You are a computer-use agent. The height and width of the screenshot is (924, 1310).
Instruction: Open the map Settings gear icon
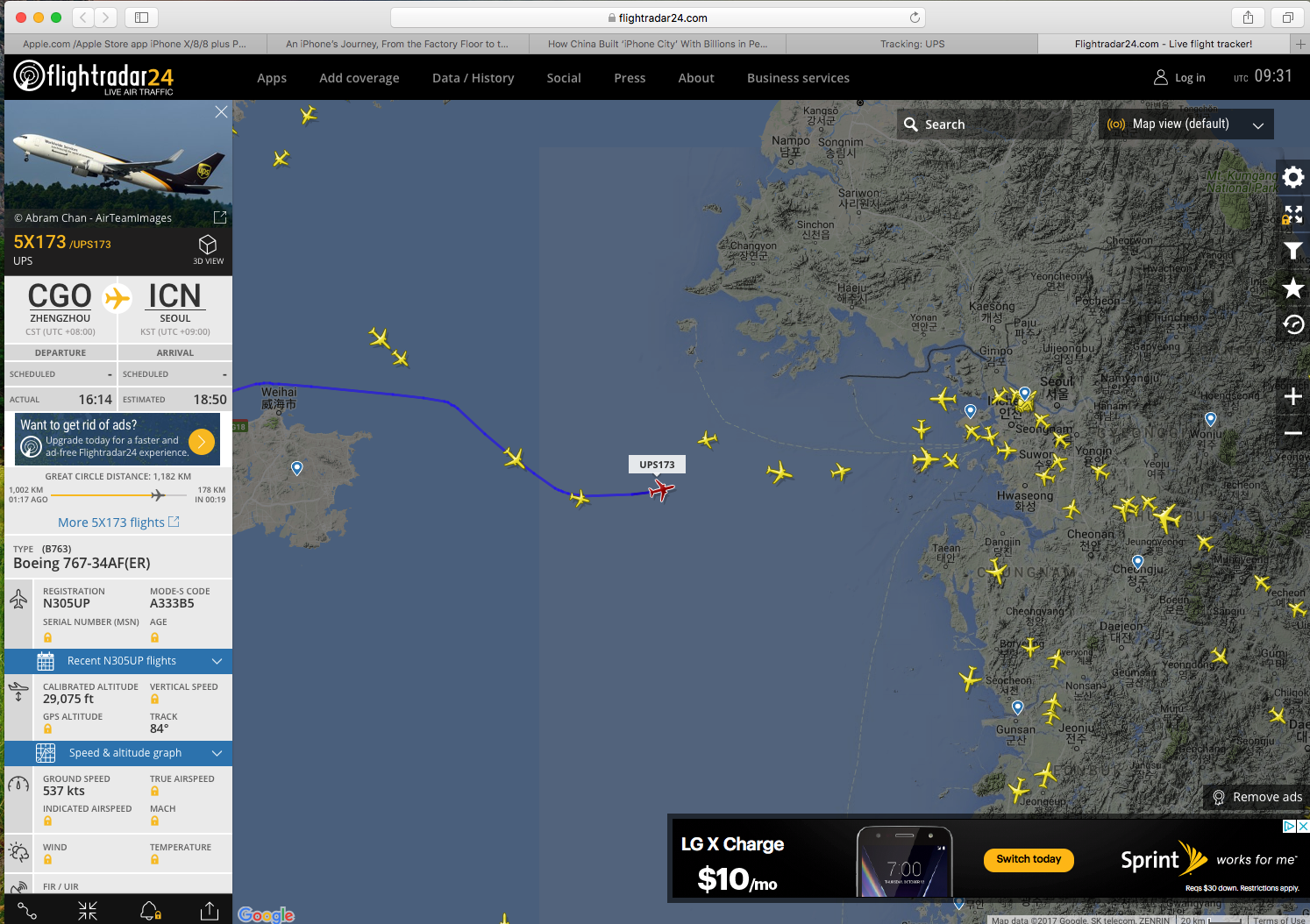(x=1292, y=178)
